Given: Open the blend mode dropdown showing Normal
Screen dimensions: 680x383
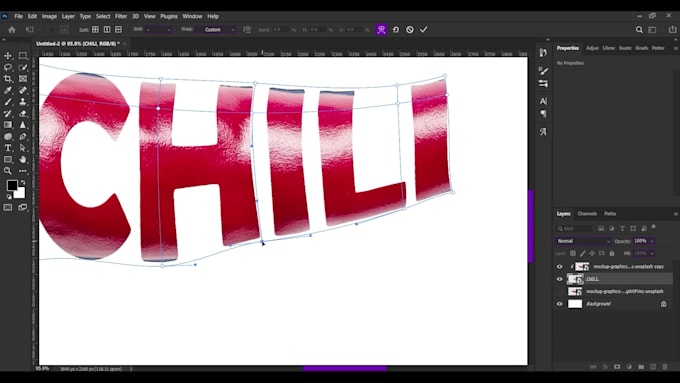Looking at the screenshot, I should coord(583,241).
